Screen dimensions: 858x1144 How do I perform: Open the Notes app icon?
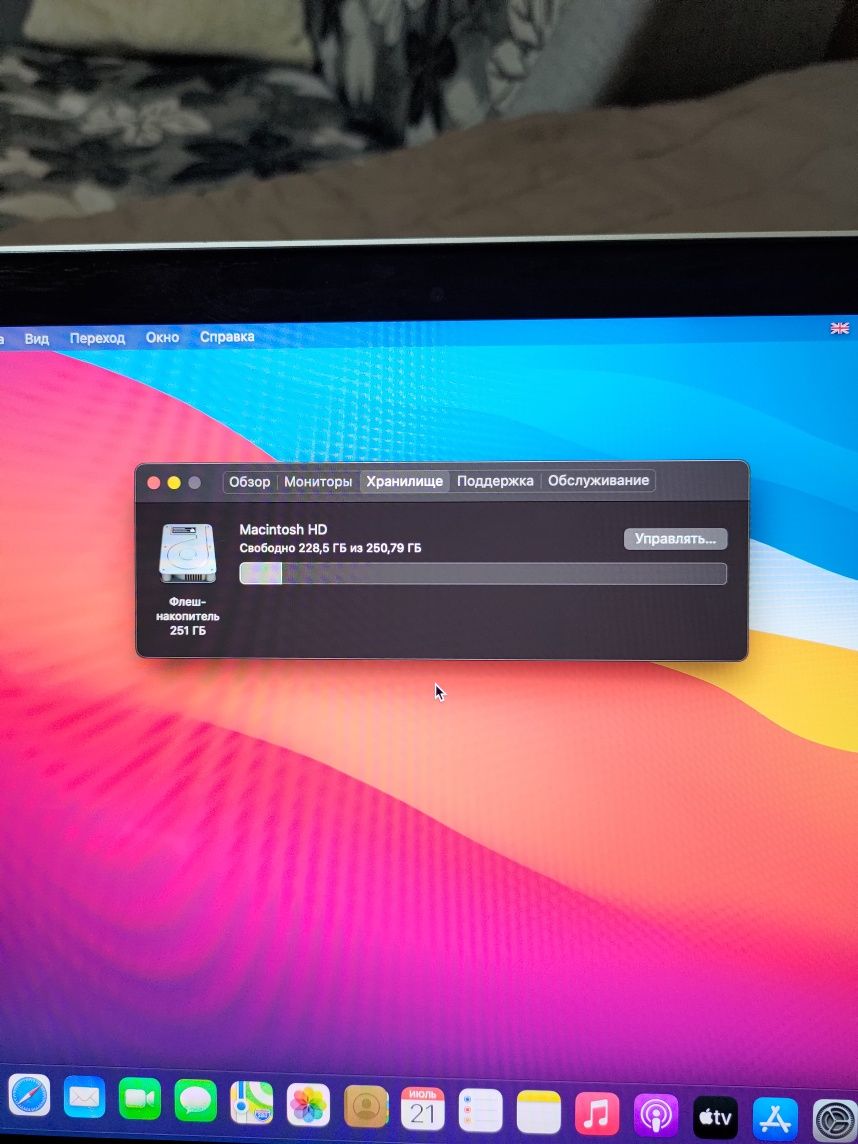[x=538, y=1113]
